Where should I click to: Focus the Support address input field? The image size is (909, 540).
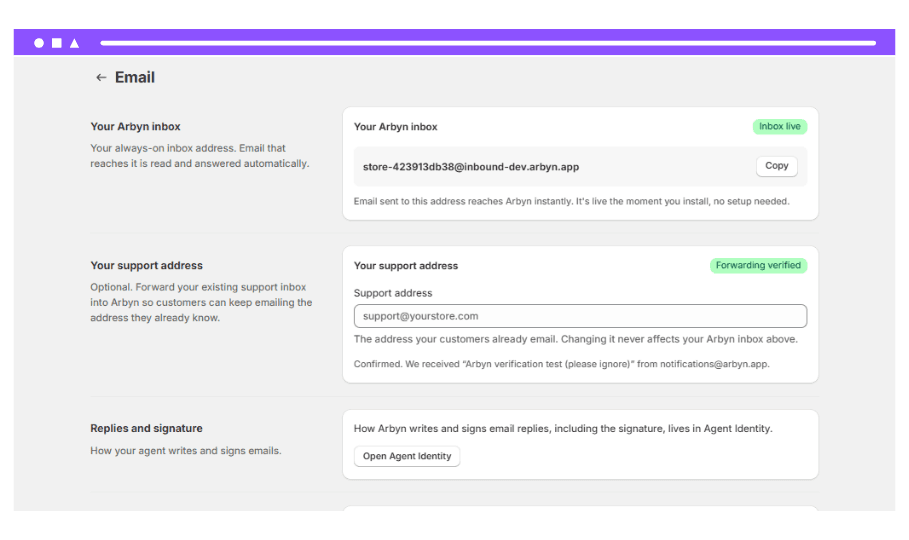click(x=580, y=316)
